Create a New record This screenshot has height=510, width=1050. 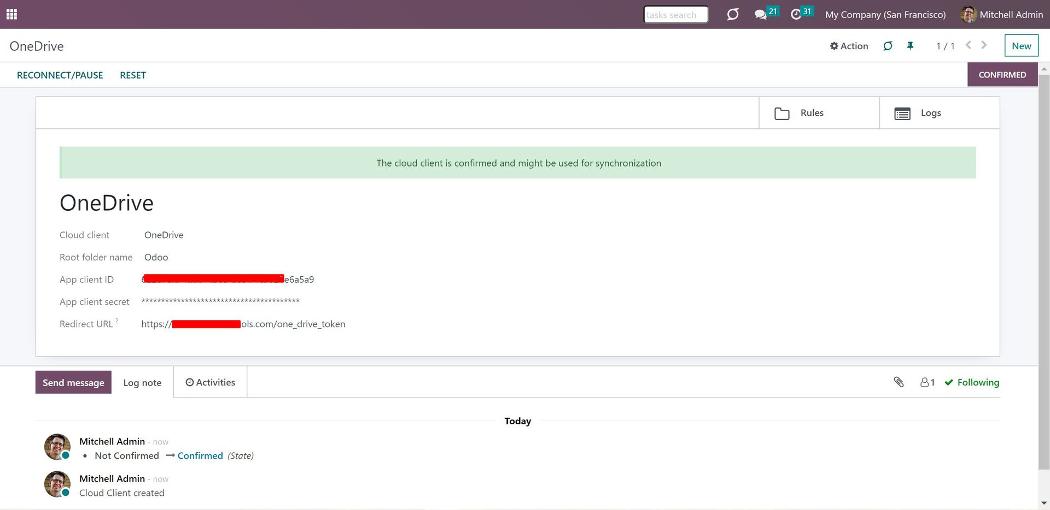click(x=1021, y=46)
